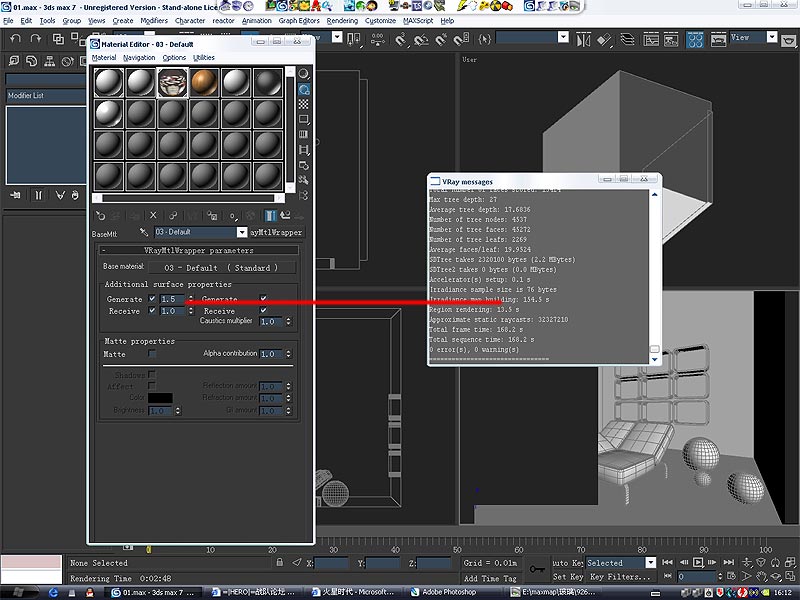This screenshot has width=800, height=600.
Task: Click Reset Map/Mtl X icon
Action: (153, 215)
